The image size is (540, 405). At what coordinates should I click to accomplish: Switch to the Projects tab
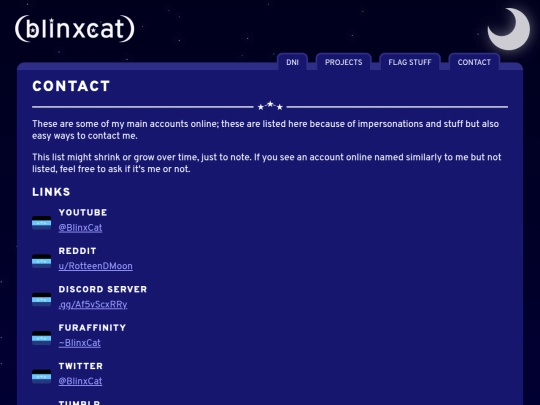point(344,62)
